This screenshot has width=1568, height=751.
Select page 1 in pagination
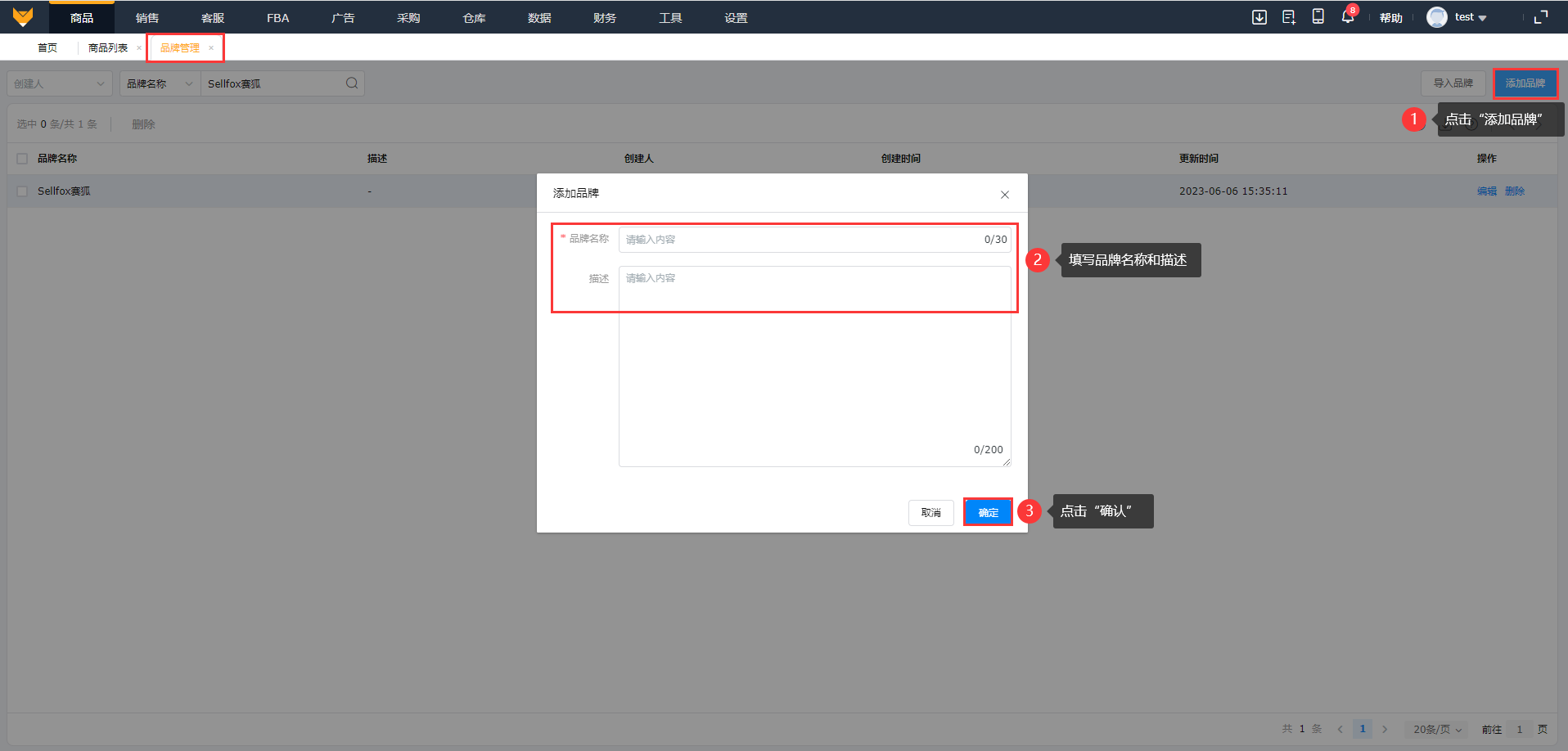[x=1363, y=729]
